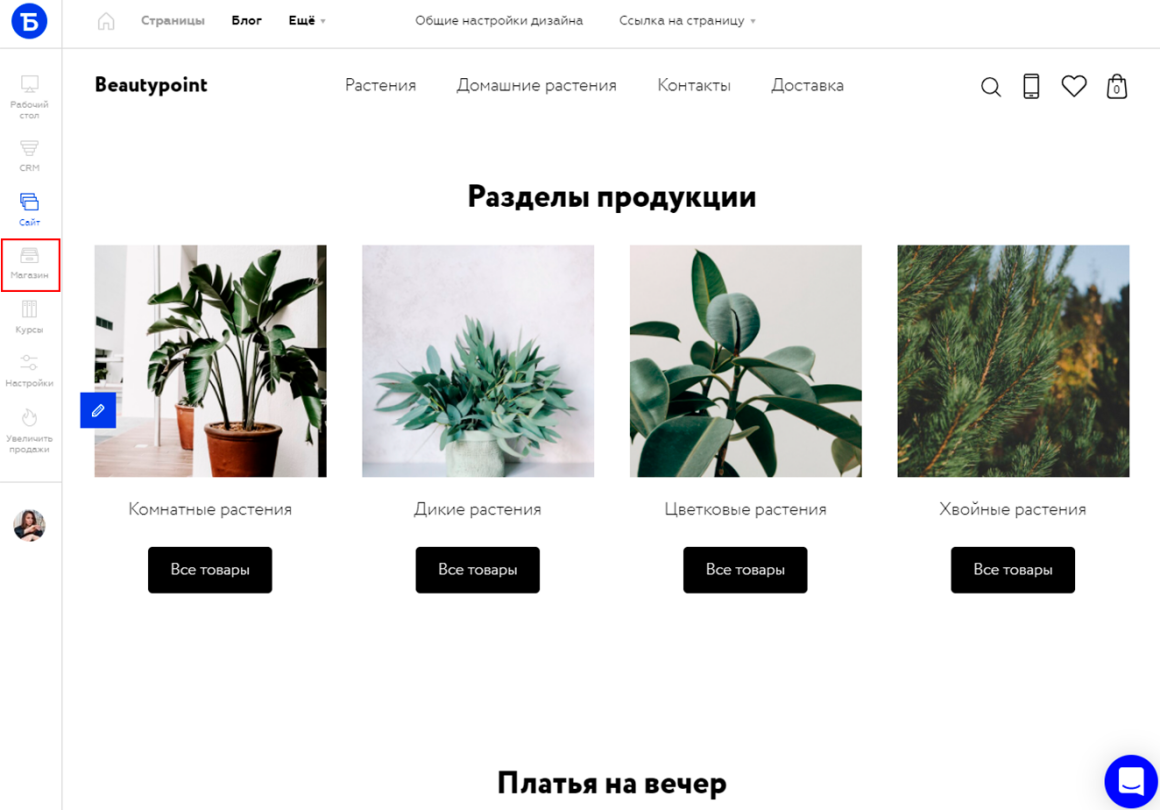The height and width of the screenshot is (810, 1160).
Task: Click the Хвойные растения thumbnail image
Action: coord(1013,361)
